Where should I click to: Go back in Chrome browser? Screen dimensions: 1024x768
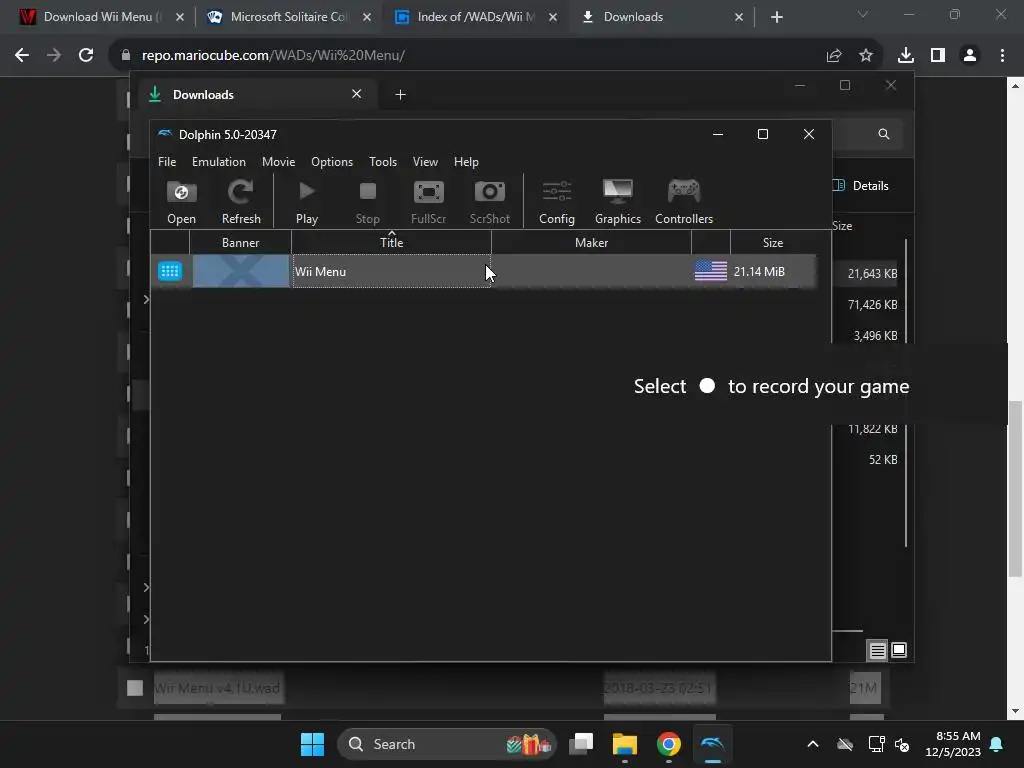click(x=22, y=56)
